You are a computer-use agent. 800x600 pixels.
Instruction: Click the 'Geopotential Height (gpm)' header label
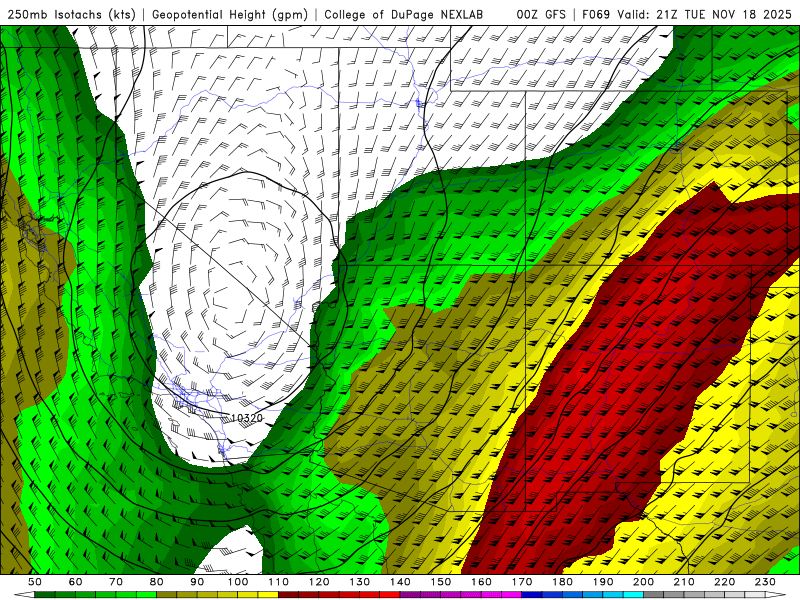[230, 14]
